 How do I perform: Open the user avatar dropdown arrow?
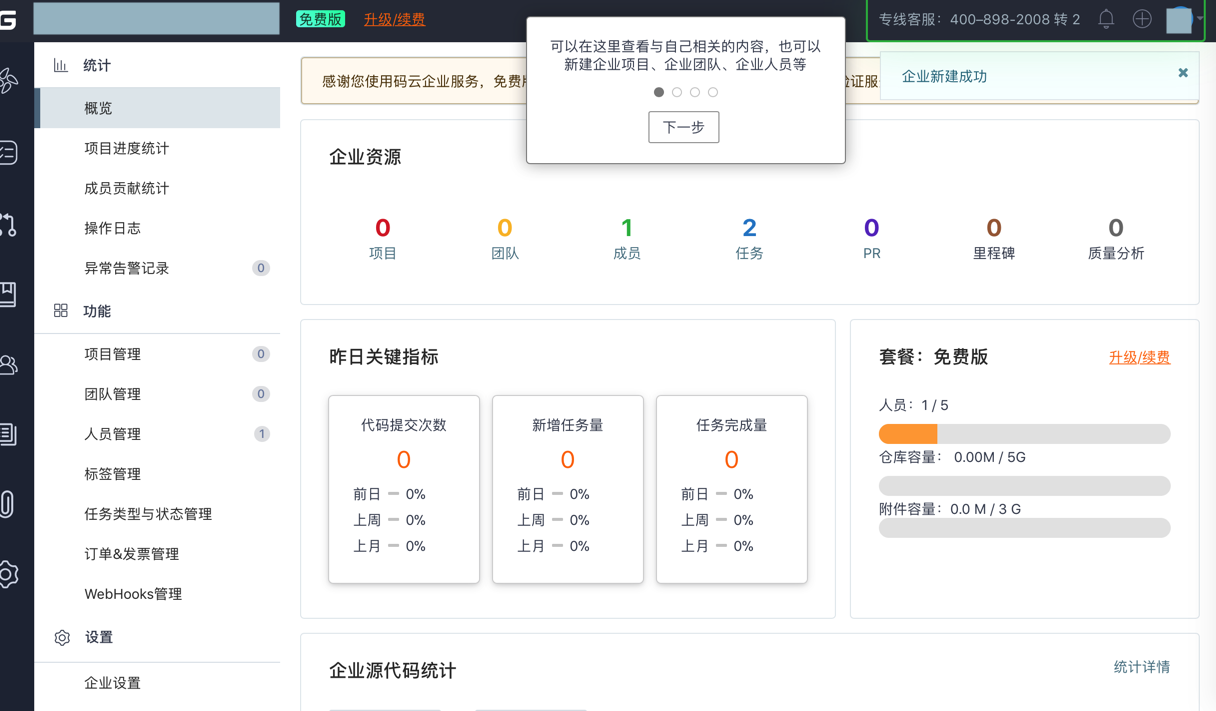[1200, 18]
